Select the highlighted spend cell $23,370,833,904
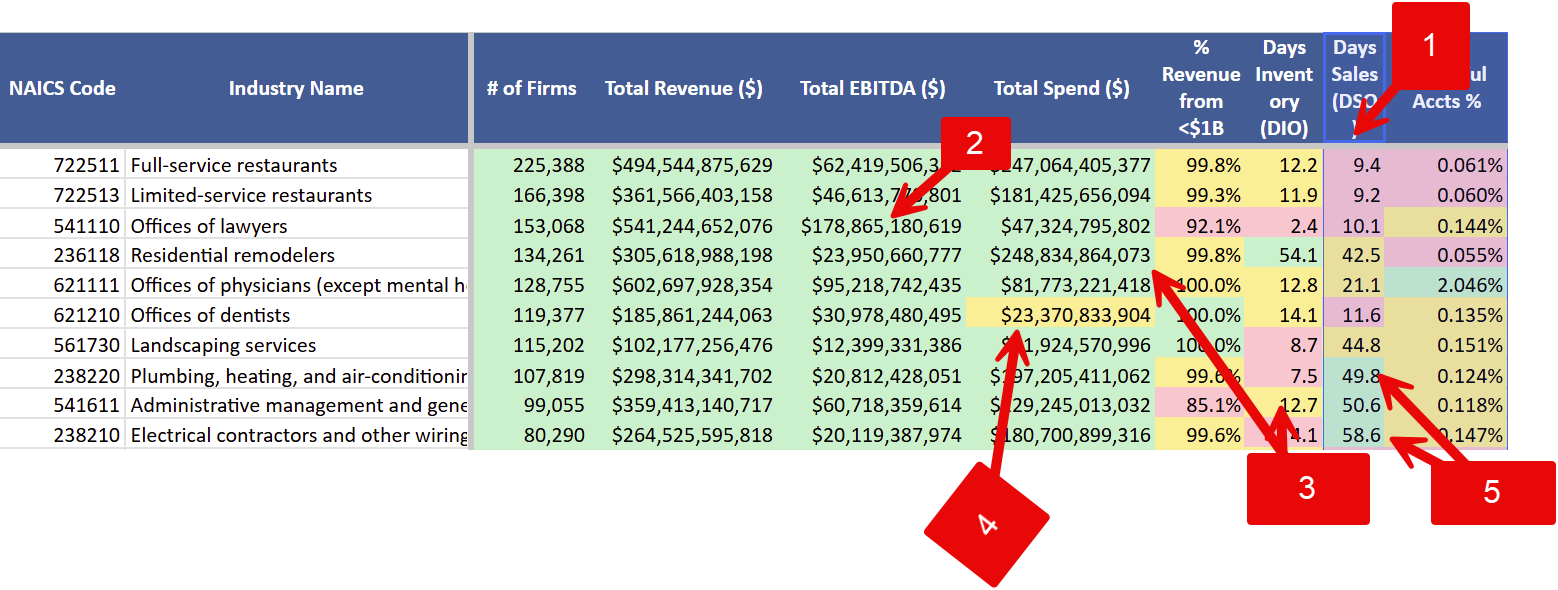 (1062, 316)
